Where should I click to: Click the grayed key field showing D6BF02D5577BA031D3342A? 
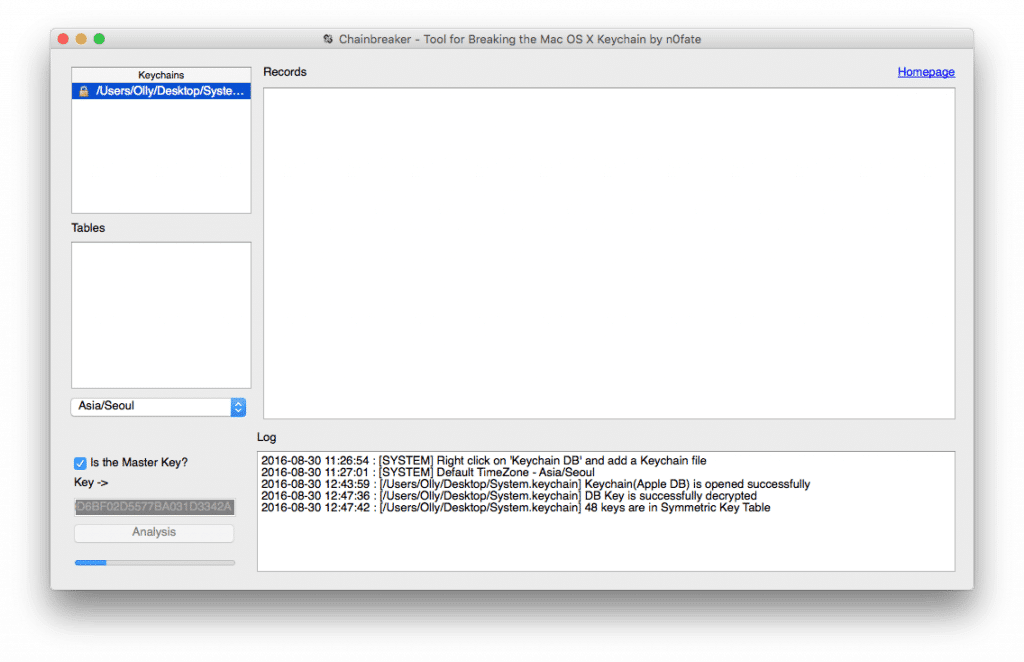153,506
